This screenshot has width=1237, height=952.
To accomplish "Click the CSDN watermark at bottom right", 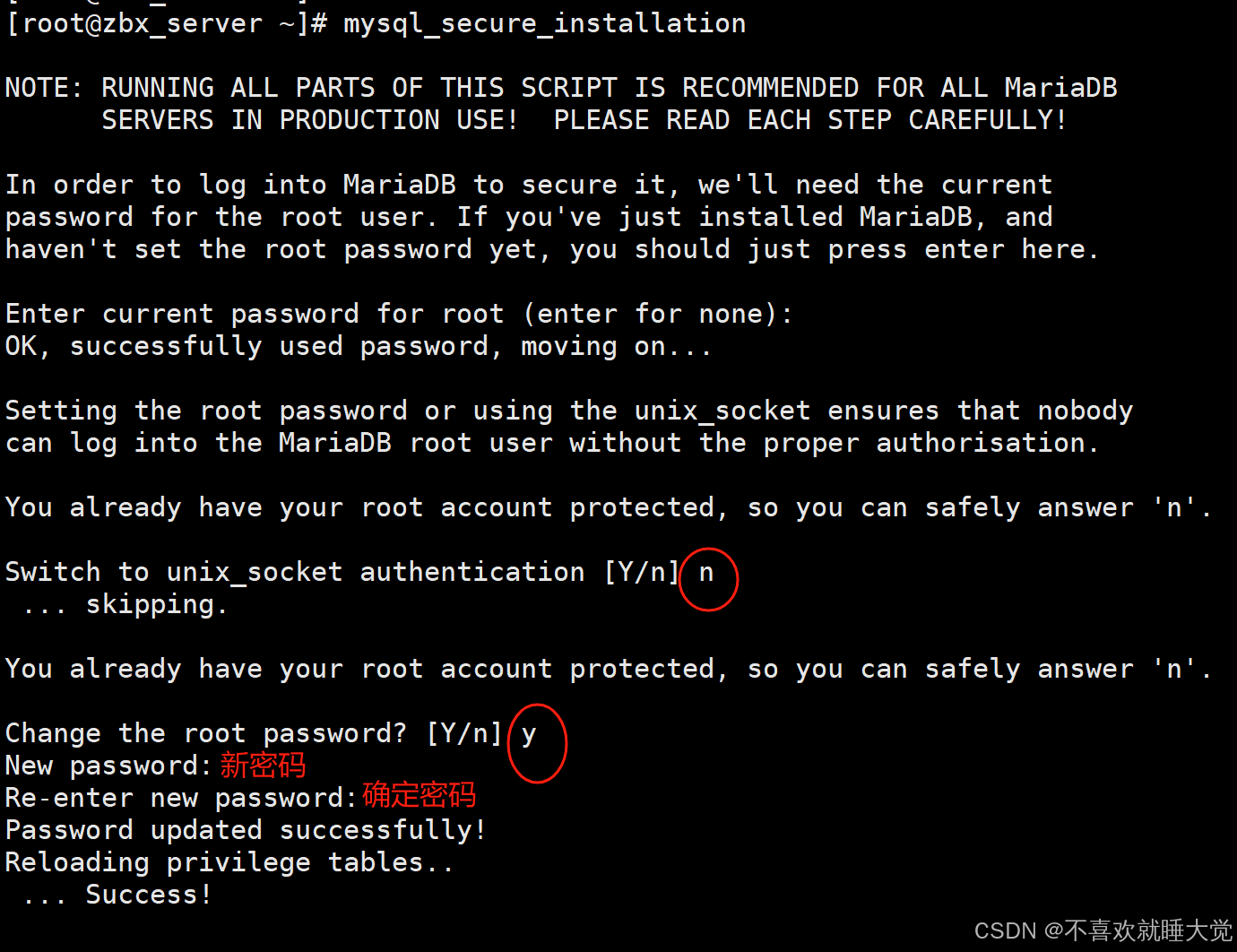I will pos(1103,930).
